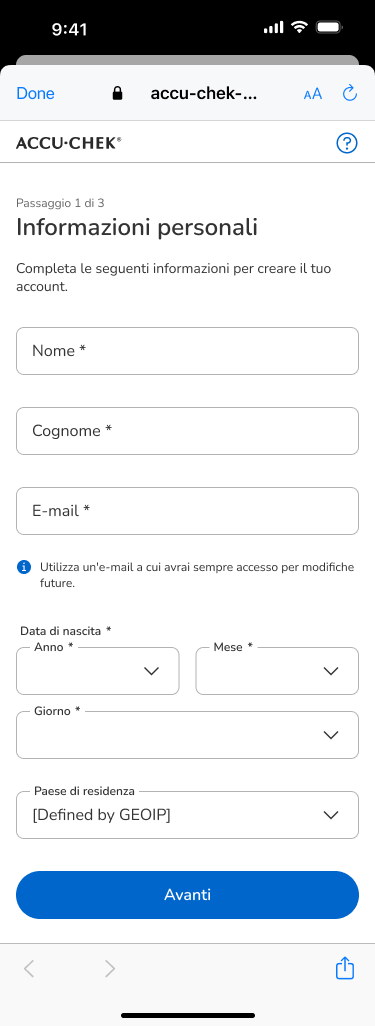Screen dimensions: 375x1026
Task: Expand the Paese di residenza selector
Action: (187, 815)
